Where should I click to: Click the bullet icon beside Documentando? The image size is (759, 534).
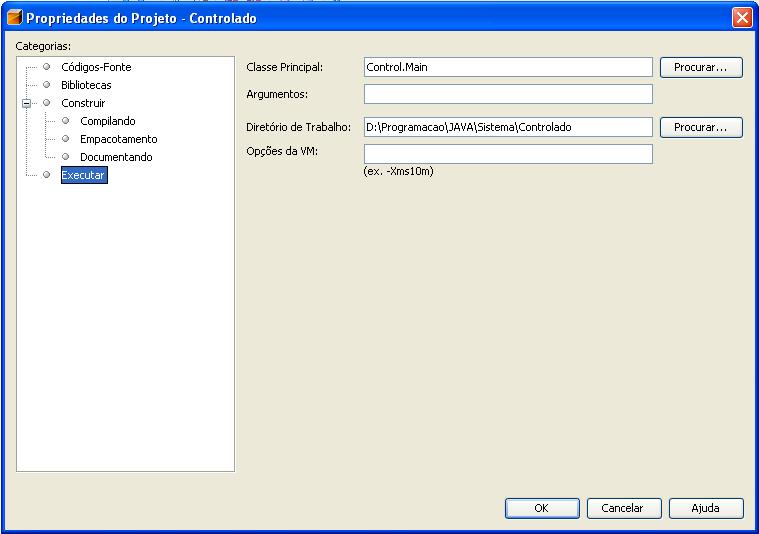66,157
